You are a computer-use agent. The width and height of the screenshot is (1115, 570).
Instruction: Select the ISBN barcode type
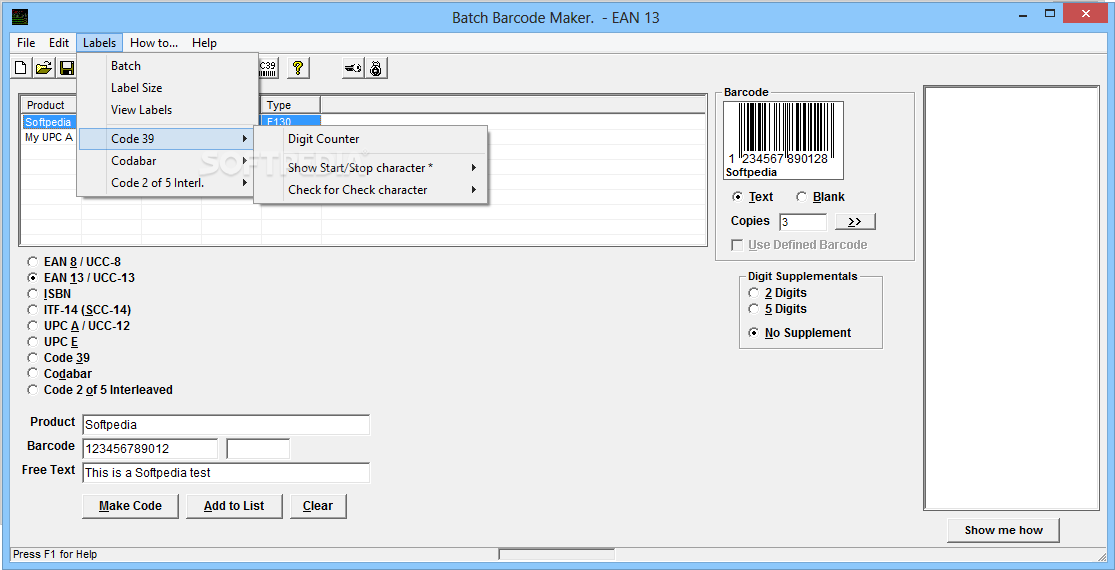(33, 294)
